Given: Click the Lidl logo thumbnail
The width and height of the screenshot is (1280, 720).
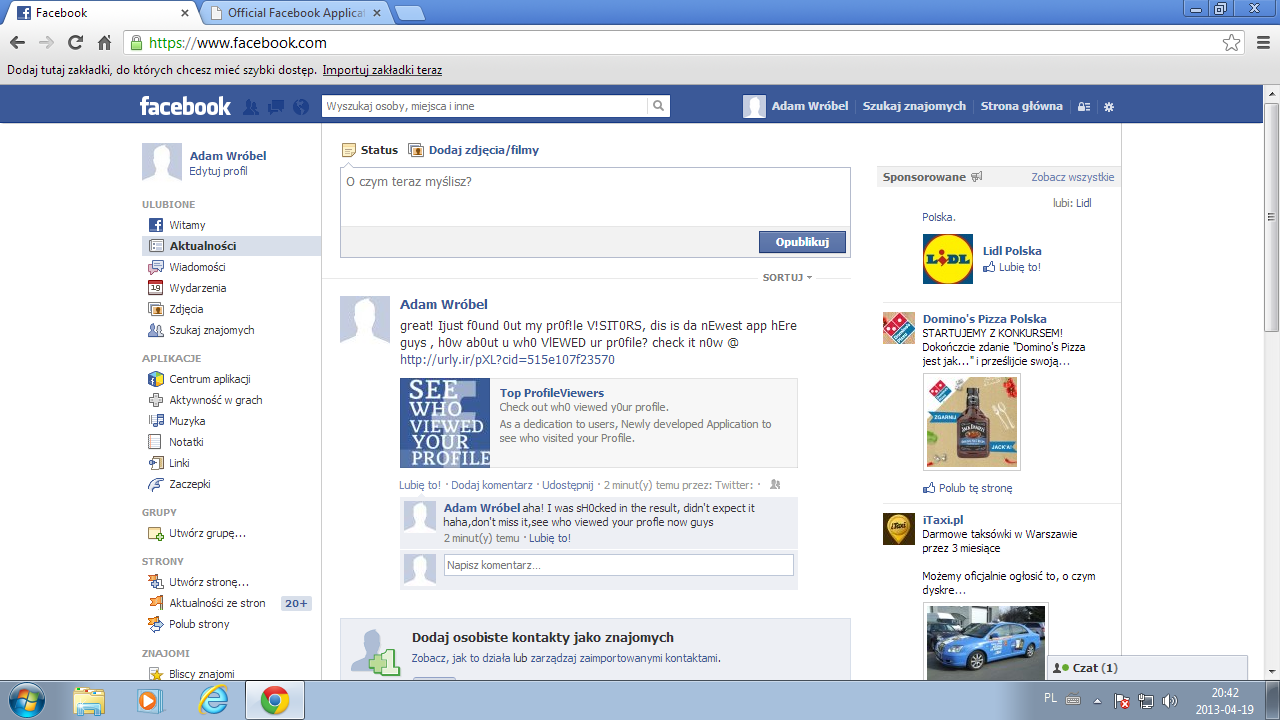Looking at the screenshot, I should 948,259.
